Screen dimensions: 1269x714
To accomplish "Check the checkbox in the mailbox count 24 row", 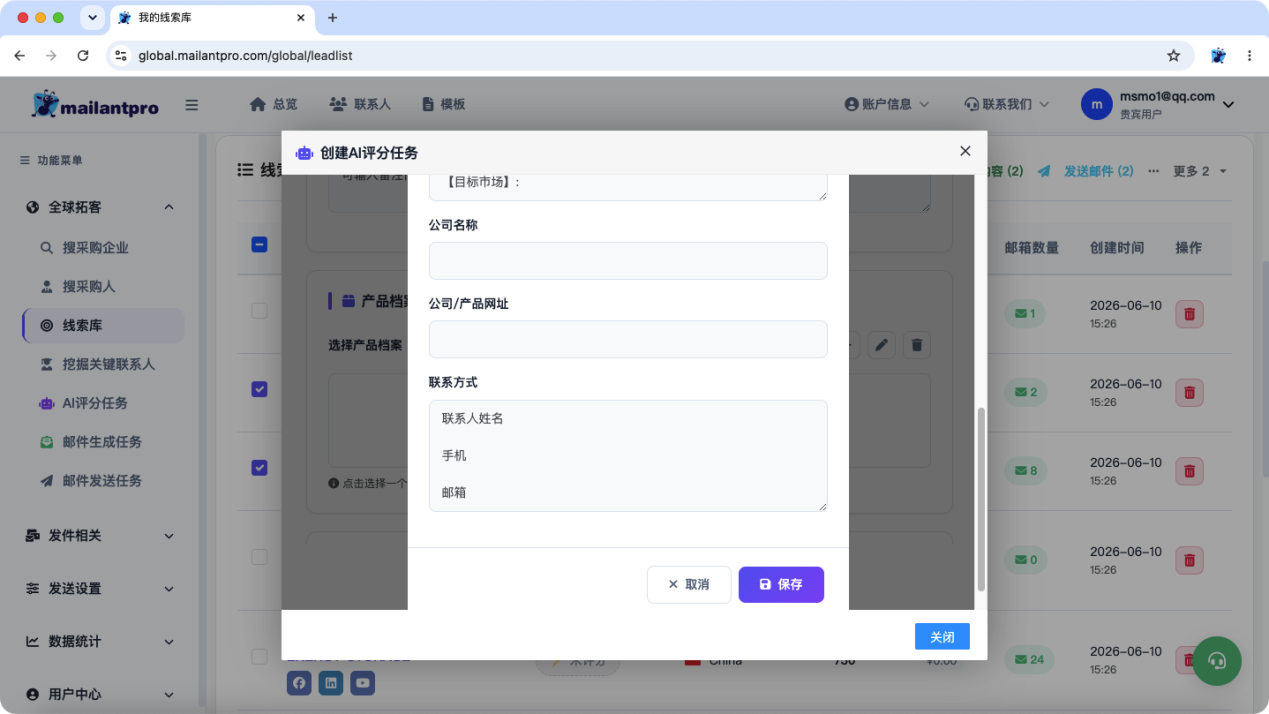I will 259,657.
